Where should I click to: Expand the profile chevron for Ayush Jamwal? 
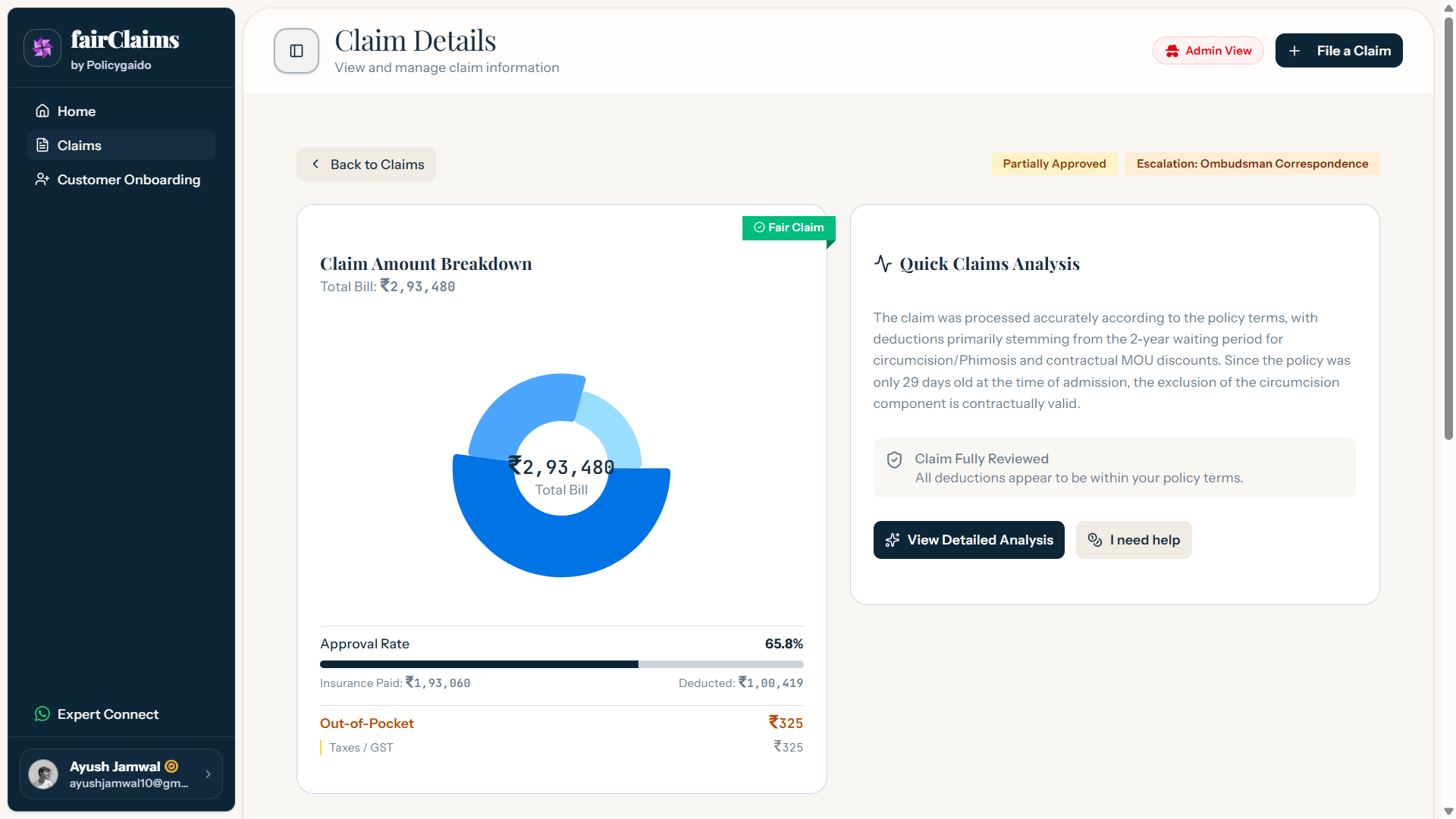[x=209, y=774]
